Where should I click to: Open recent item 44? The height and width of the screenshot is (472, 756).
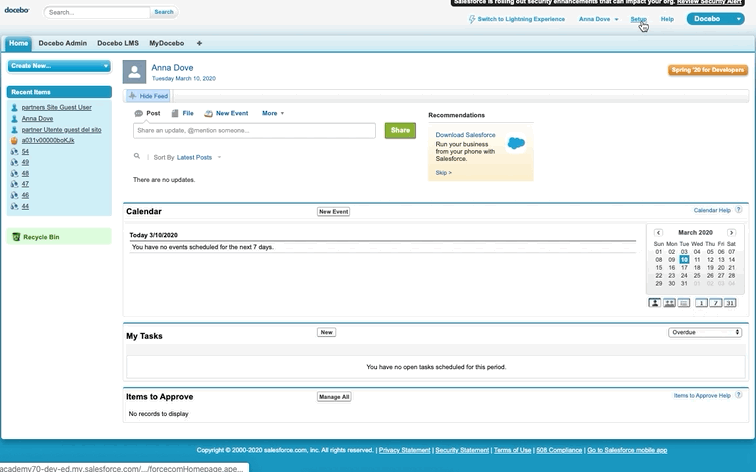(25, 206)
